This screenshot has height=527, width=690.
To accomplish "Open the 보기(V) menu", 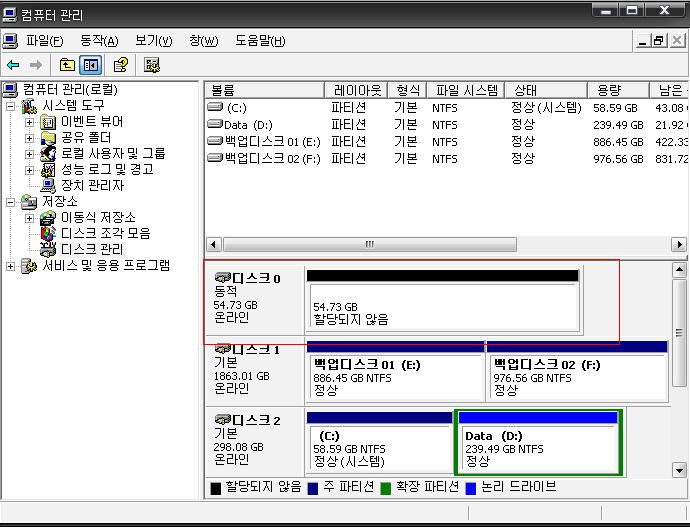I will point(153,41).
